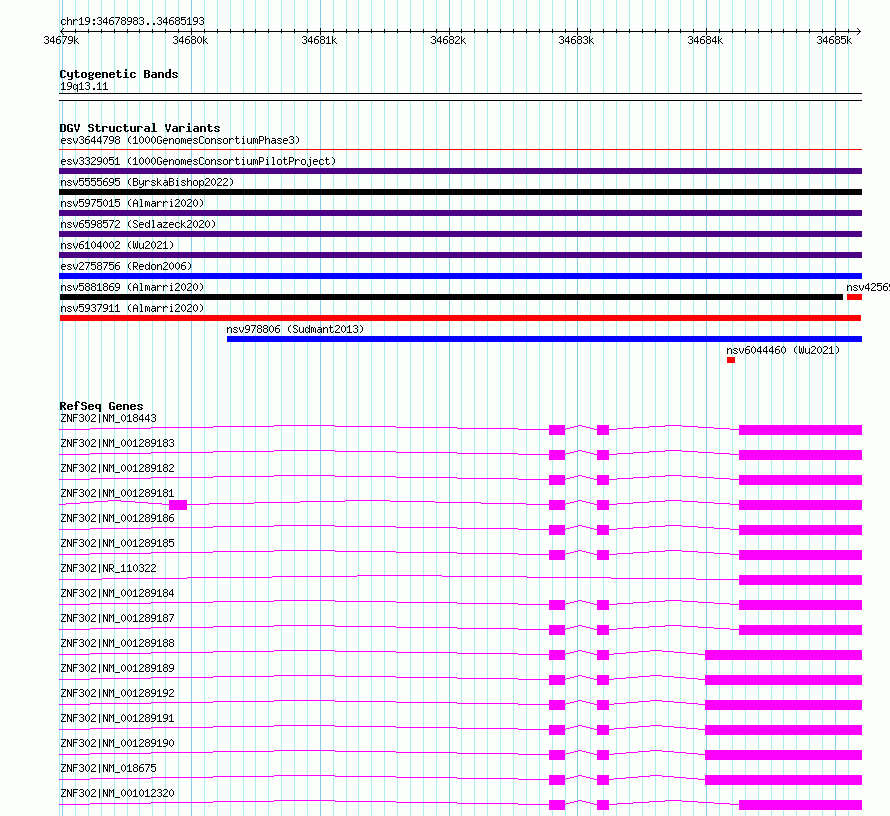890x816 pixels.
Task: Open variant nsv6598572 (Sedlazeck2020) label
Action: pyautogui.click(x=138, y=224)
